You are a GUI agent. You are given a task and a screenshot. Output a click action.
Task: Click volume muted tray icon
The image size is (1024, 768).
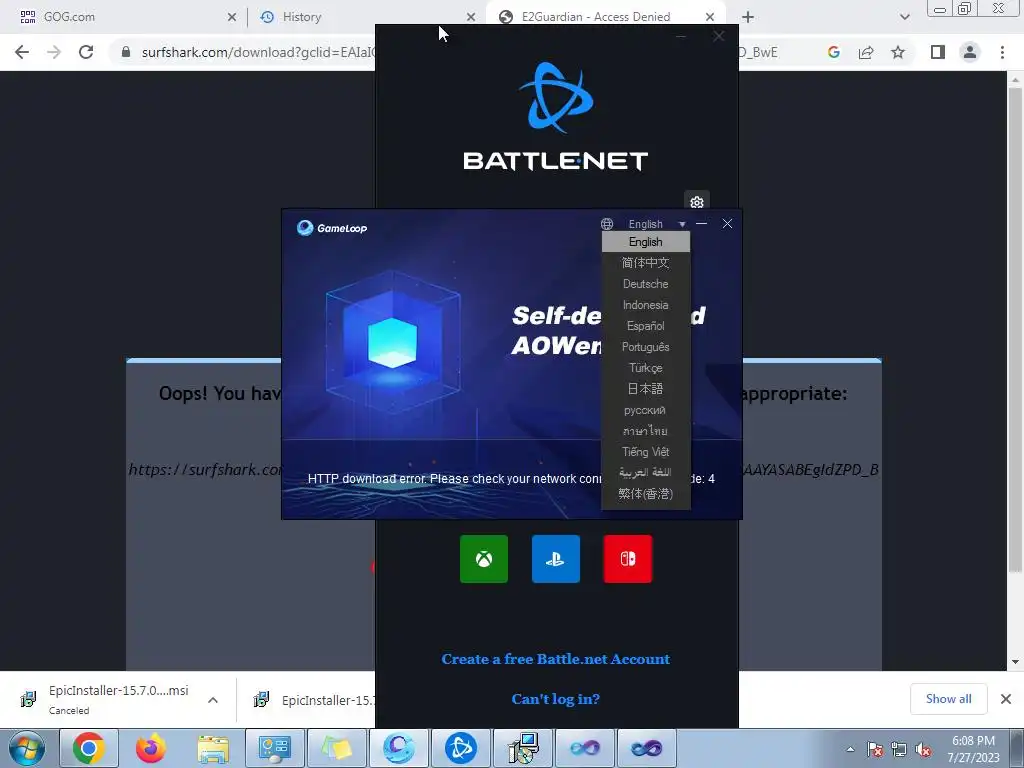(x=923, y=749)
